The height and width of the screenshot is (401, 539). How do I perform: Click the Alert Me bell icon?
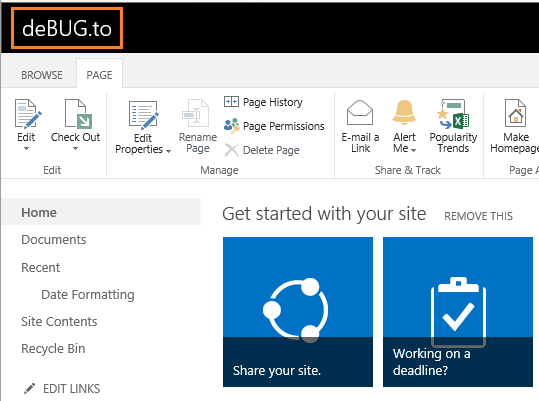[404, 112]
